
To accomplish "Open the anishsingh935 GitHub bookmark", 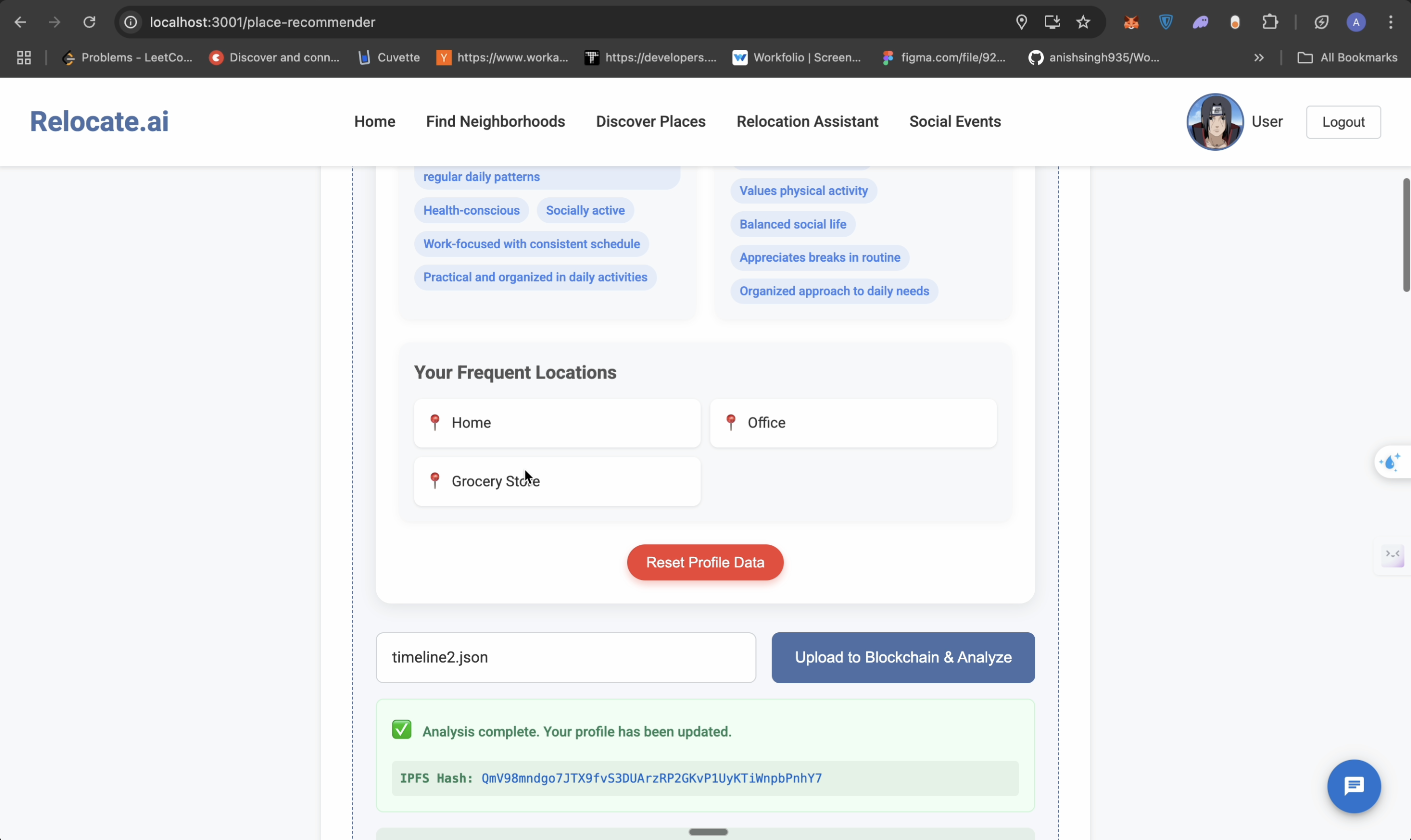I will [1094, 58].
